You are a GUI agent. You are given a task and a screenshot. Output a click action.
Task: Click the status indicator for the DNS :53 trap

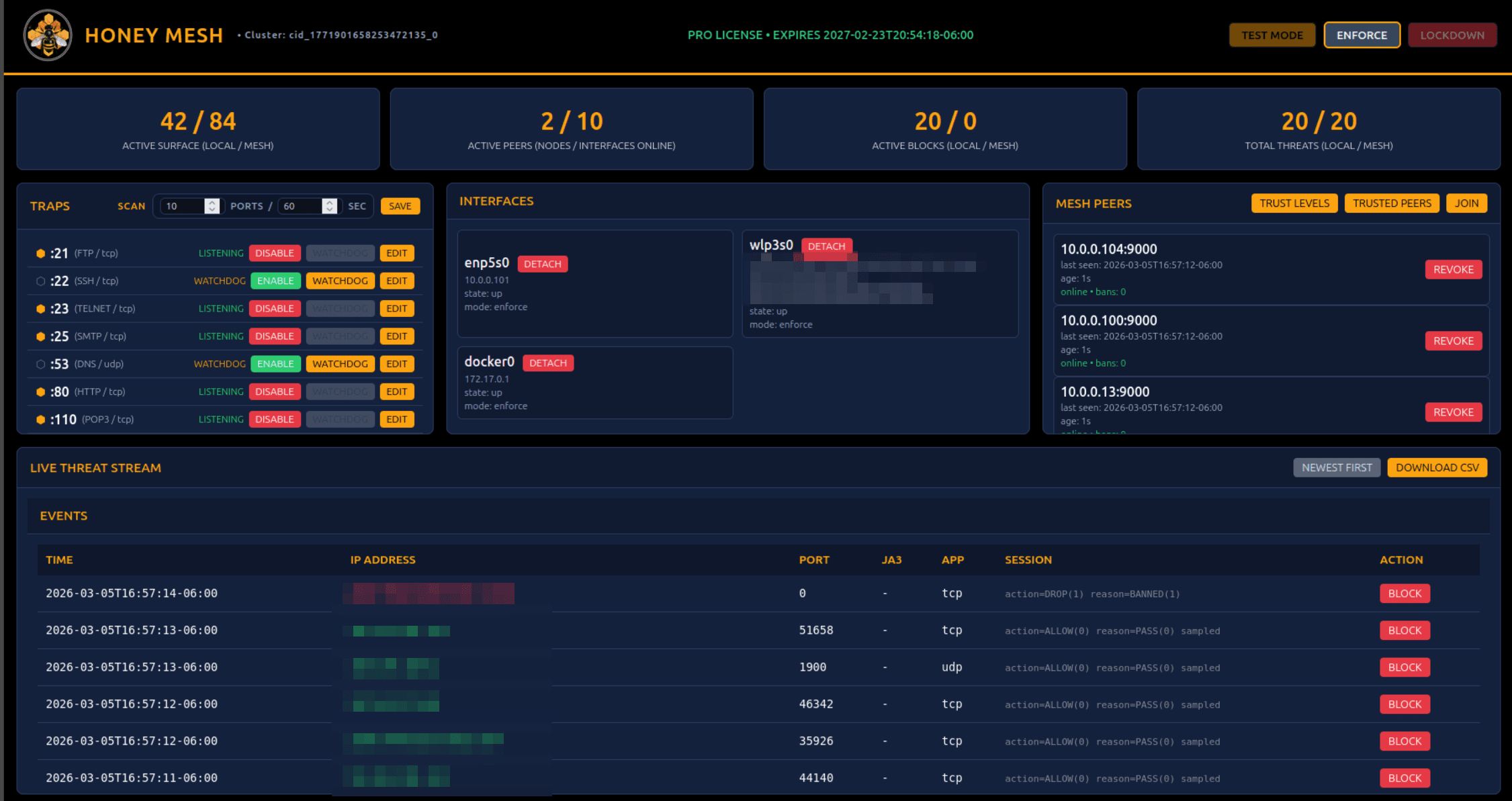point(40,363)
